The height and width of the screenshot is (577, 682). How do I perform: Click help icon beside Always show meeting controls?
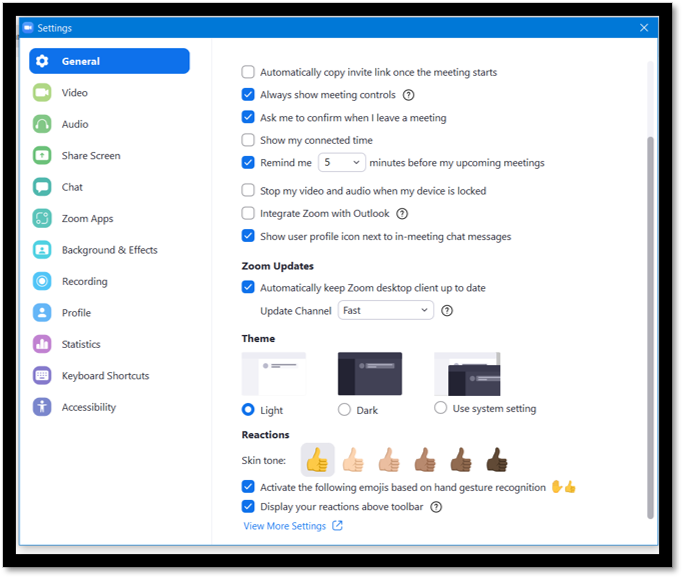(x=408, y=95)
